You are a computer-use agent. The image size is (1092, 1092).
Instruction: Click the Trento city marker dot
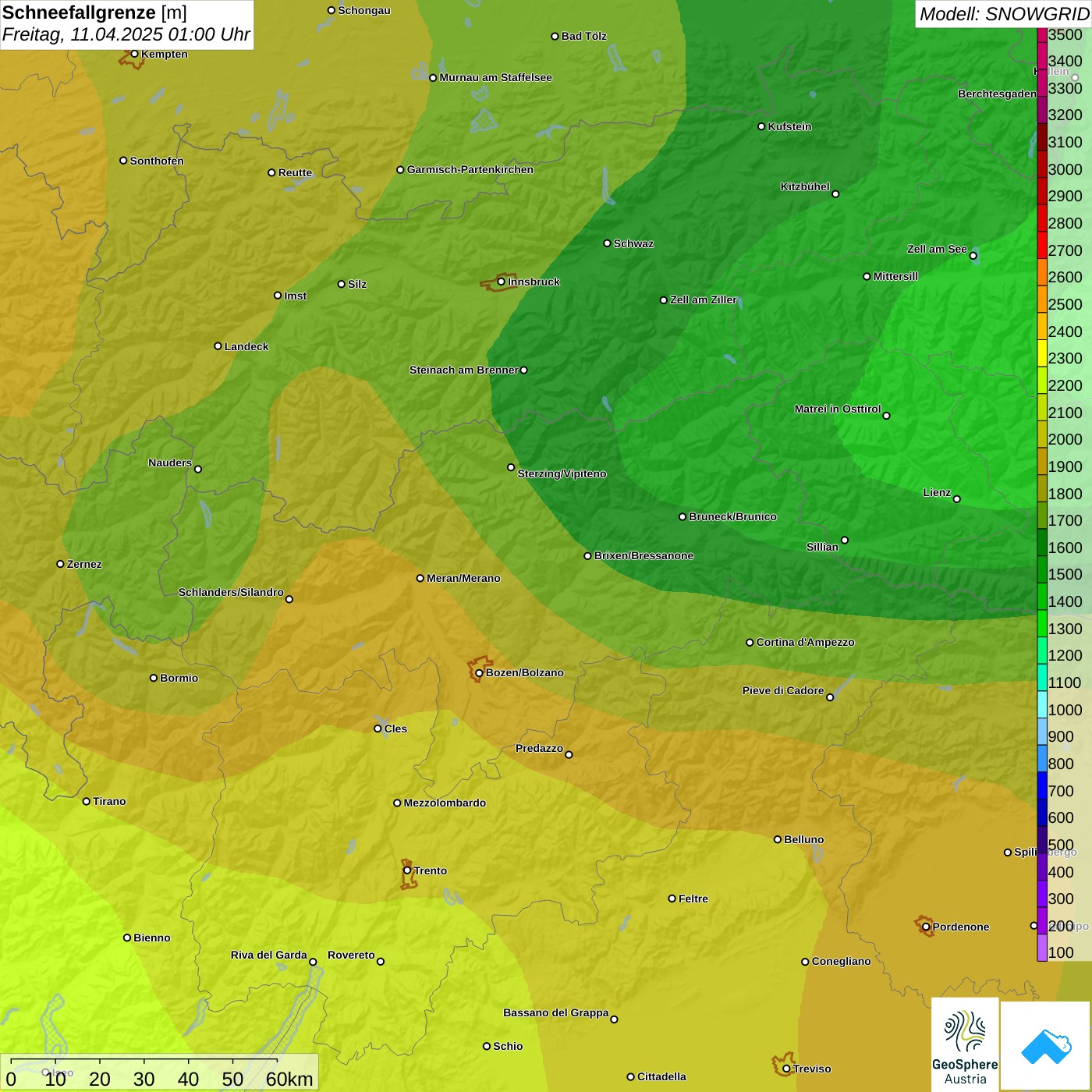[407, 870]
